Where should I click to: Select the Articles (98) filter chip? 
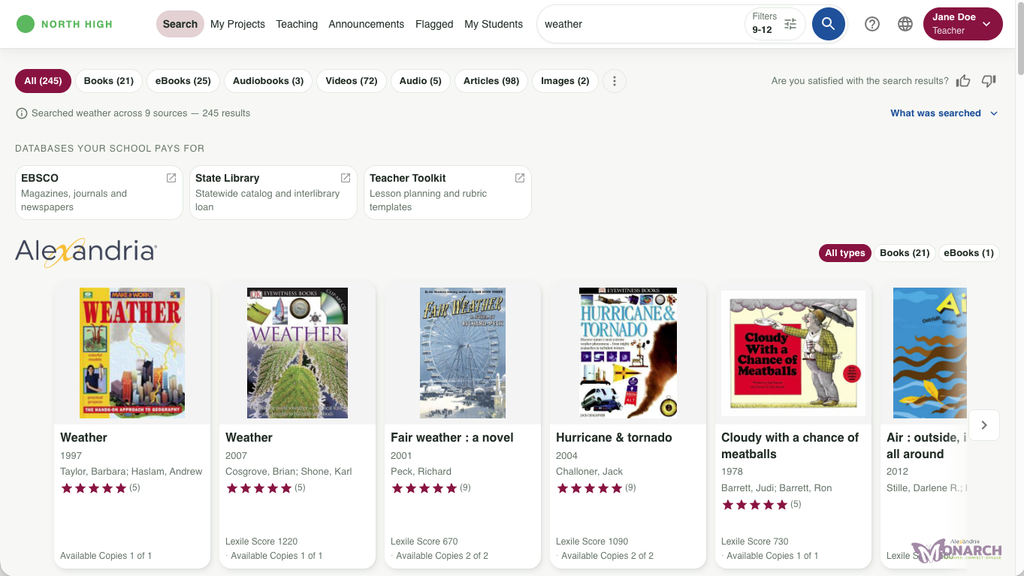491,81
